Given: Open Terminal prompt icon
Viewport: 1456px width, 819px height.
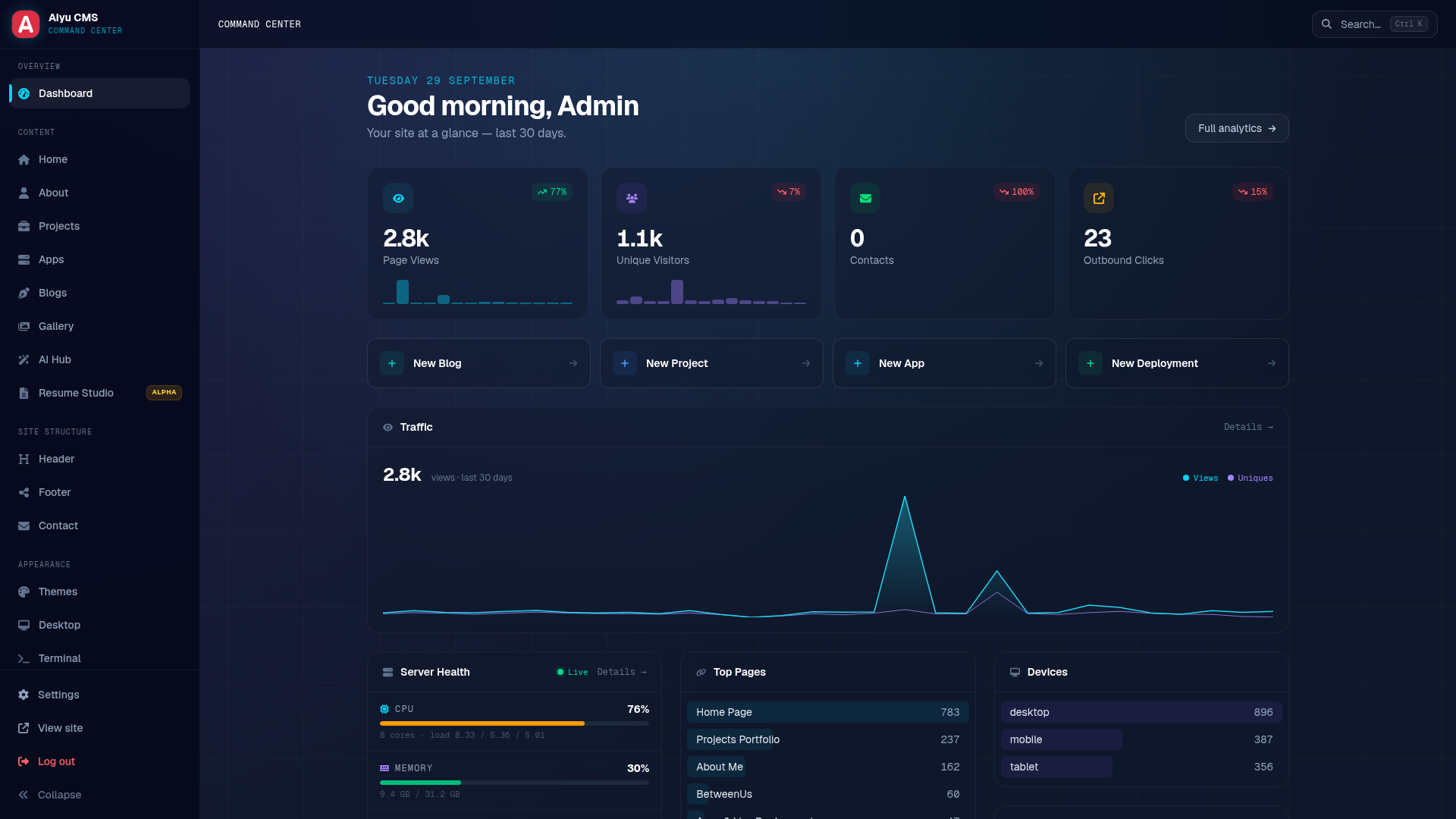Looking at the screenshot, I should 24,658.
